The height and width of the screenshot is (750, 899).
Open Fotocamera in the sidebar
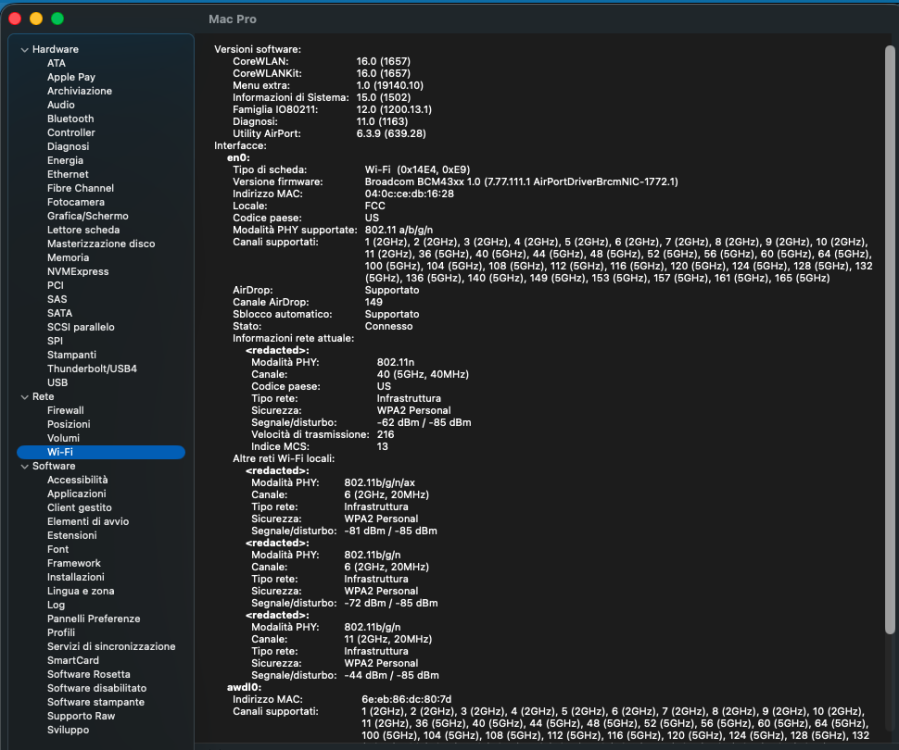pyautogui.click(x=76, y=202)
